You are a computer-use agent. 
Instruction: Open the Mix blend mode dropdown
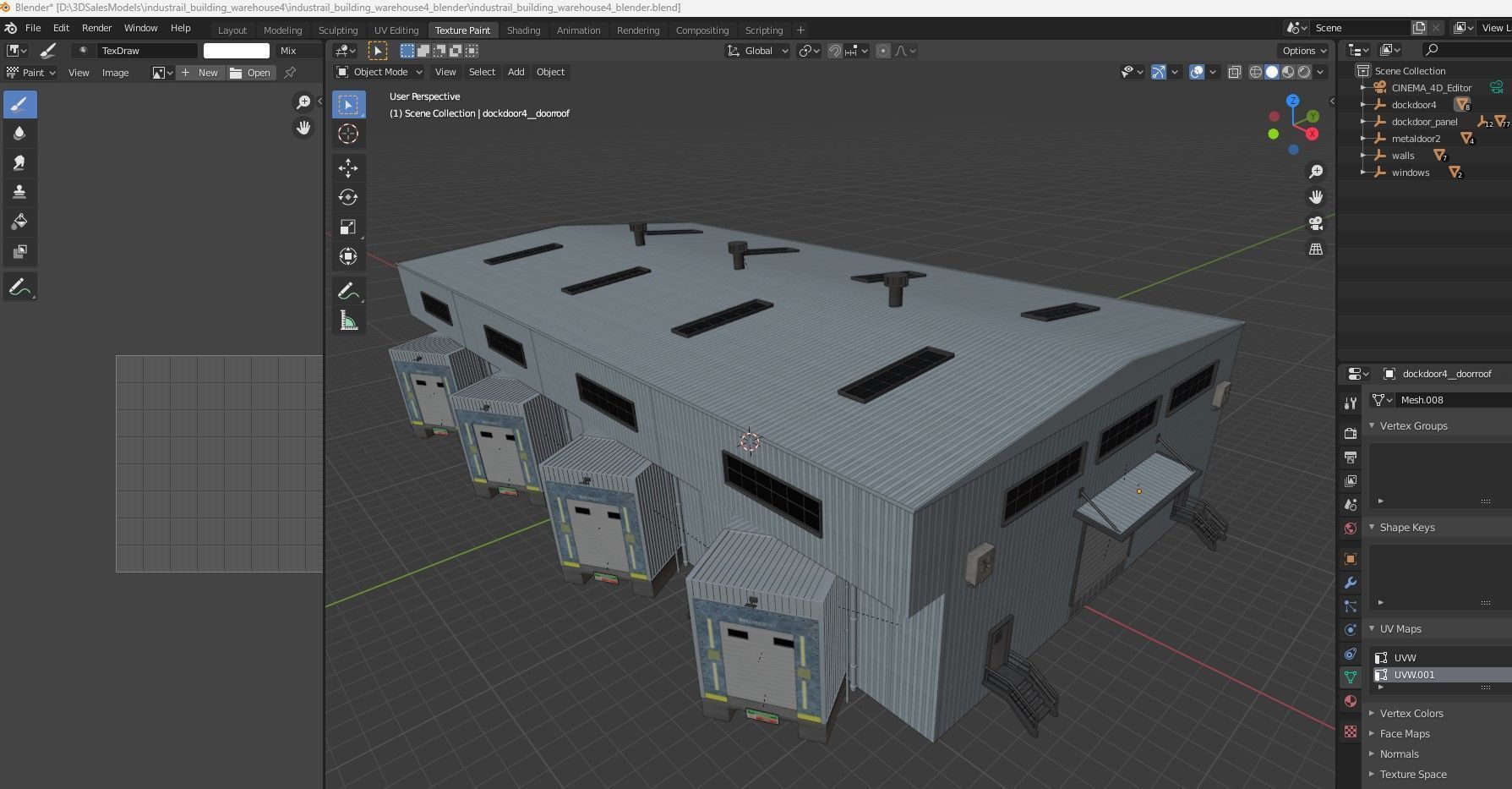click(298, 51)
